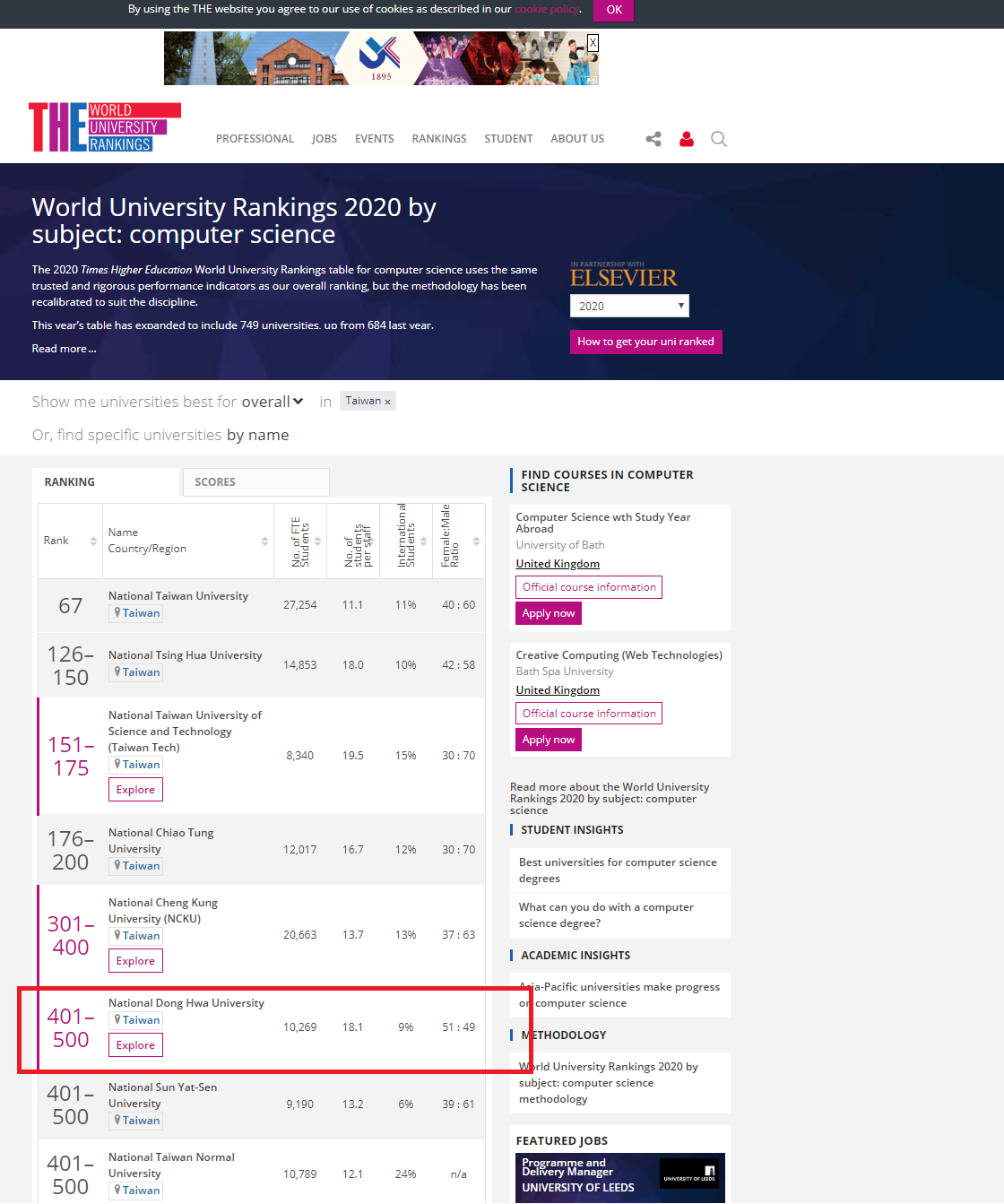Sort by Name Country/Region arrows
Viewport: 1004px width, 1204px height.
pos(264,541)
